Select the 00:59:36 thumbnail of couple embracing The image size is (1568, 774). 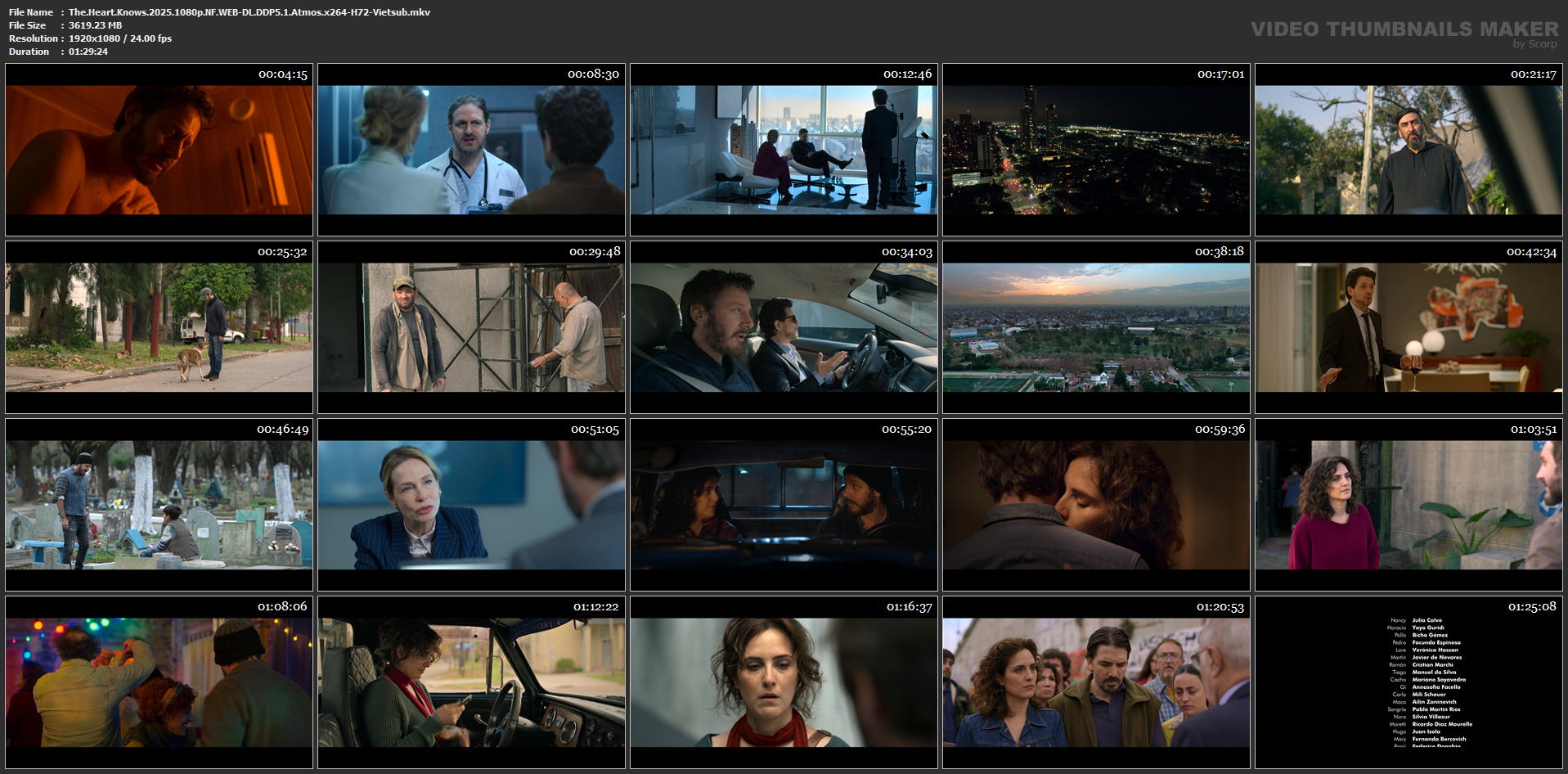click(x=1096, y=505)
